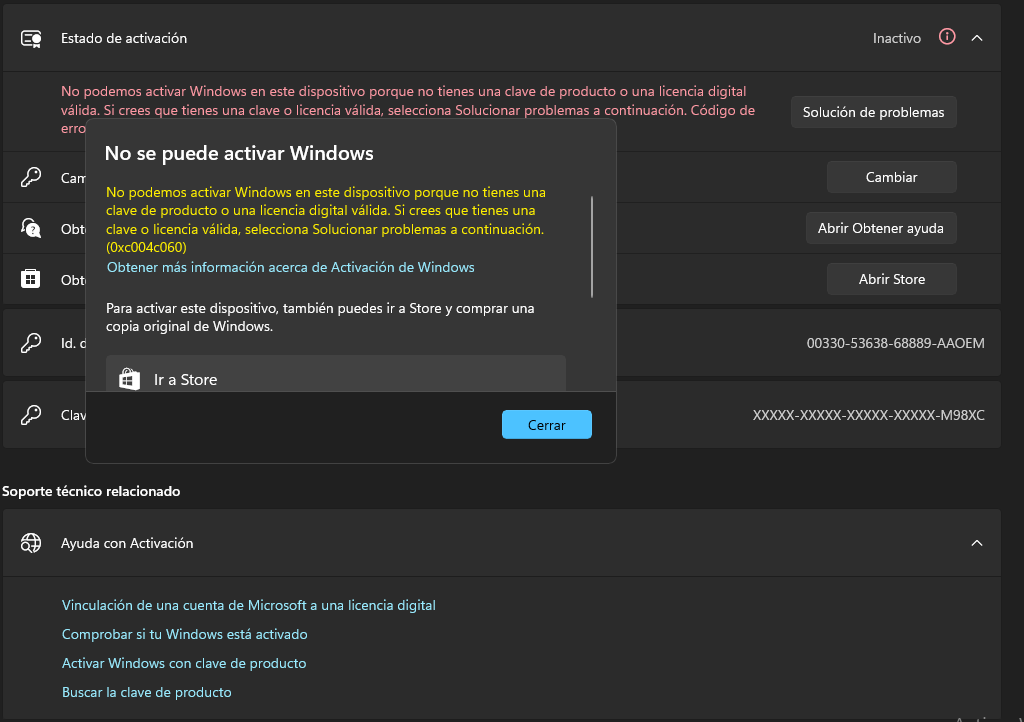The width and height of the screenshot is (1024, 722).
Task: Open Solución de problemas
Action: pos(873,112)
